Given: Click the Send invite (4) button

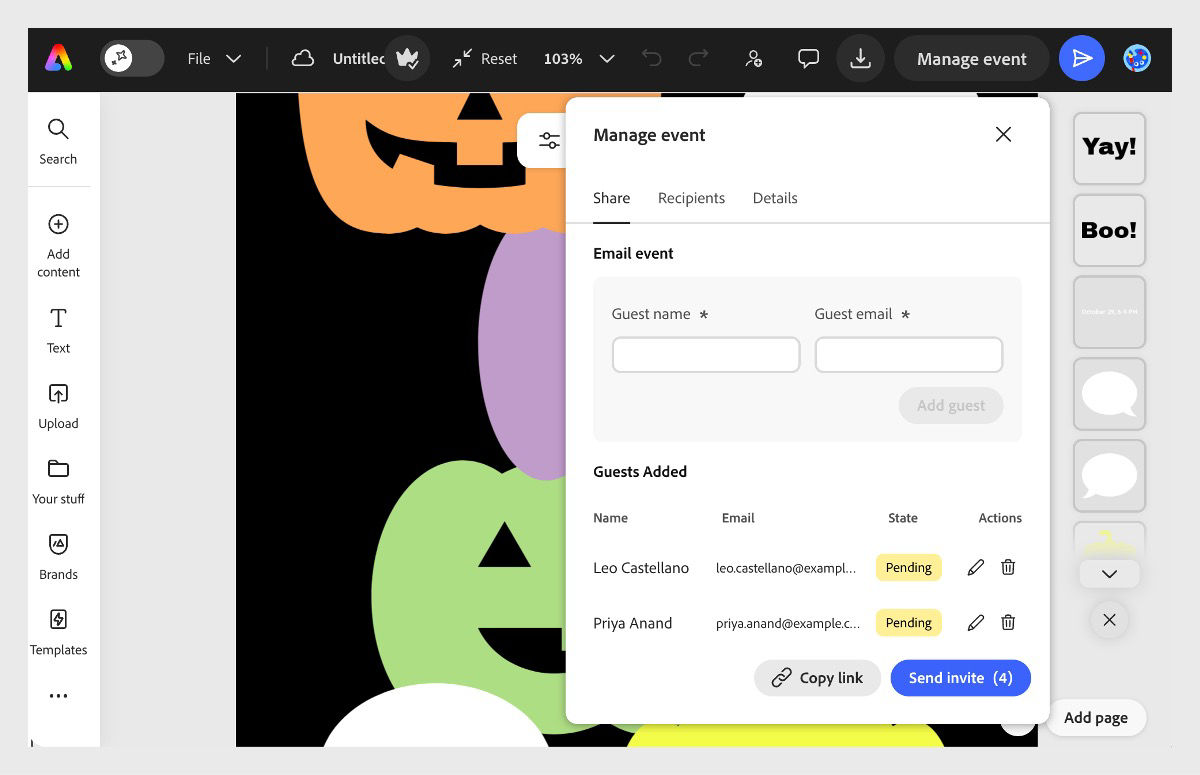Looking at the screenshot, I should [960, 677].
